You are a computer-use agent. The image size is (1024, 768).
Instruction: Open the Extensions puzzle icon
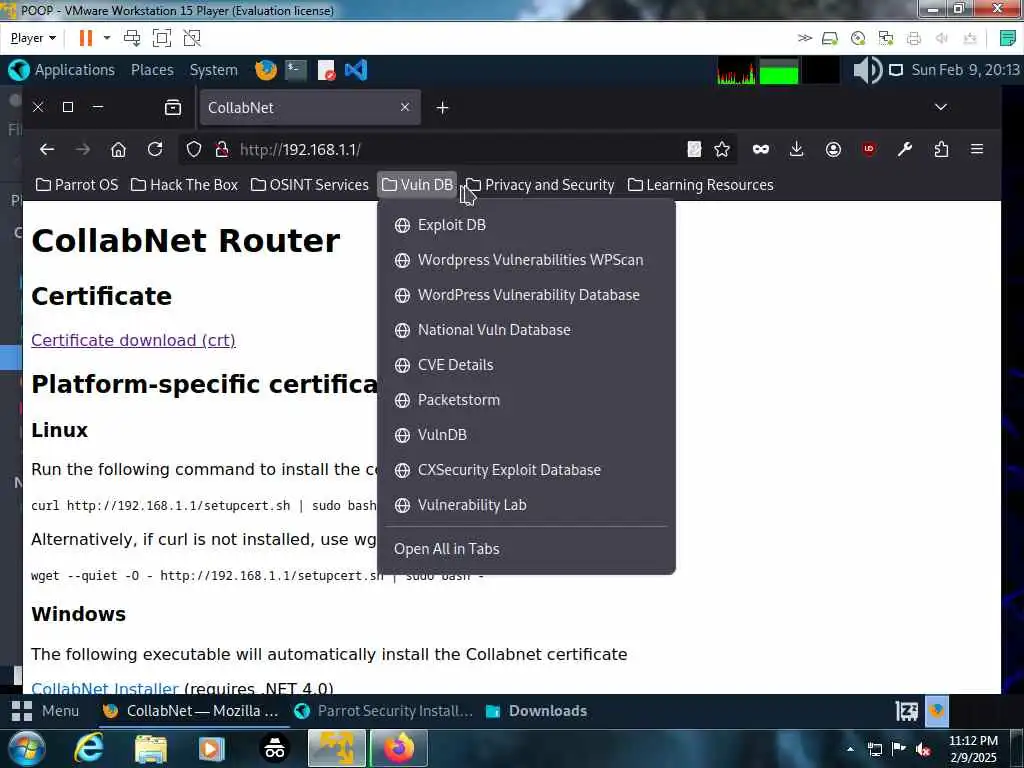click(941, 150)
